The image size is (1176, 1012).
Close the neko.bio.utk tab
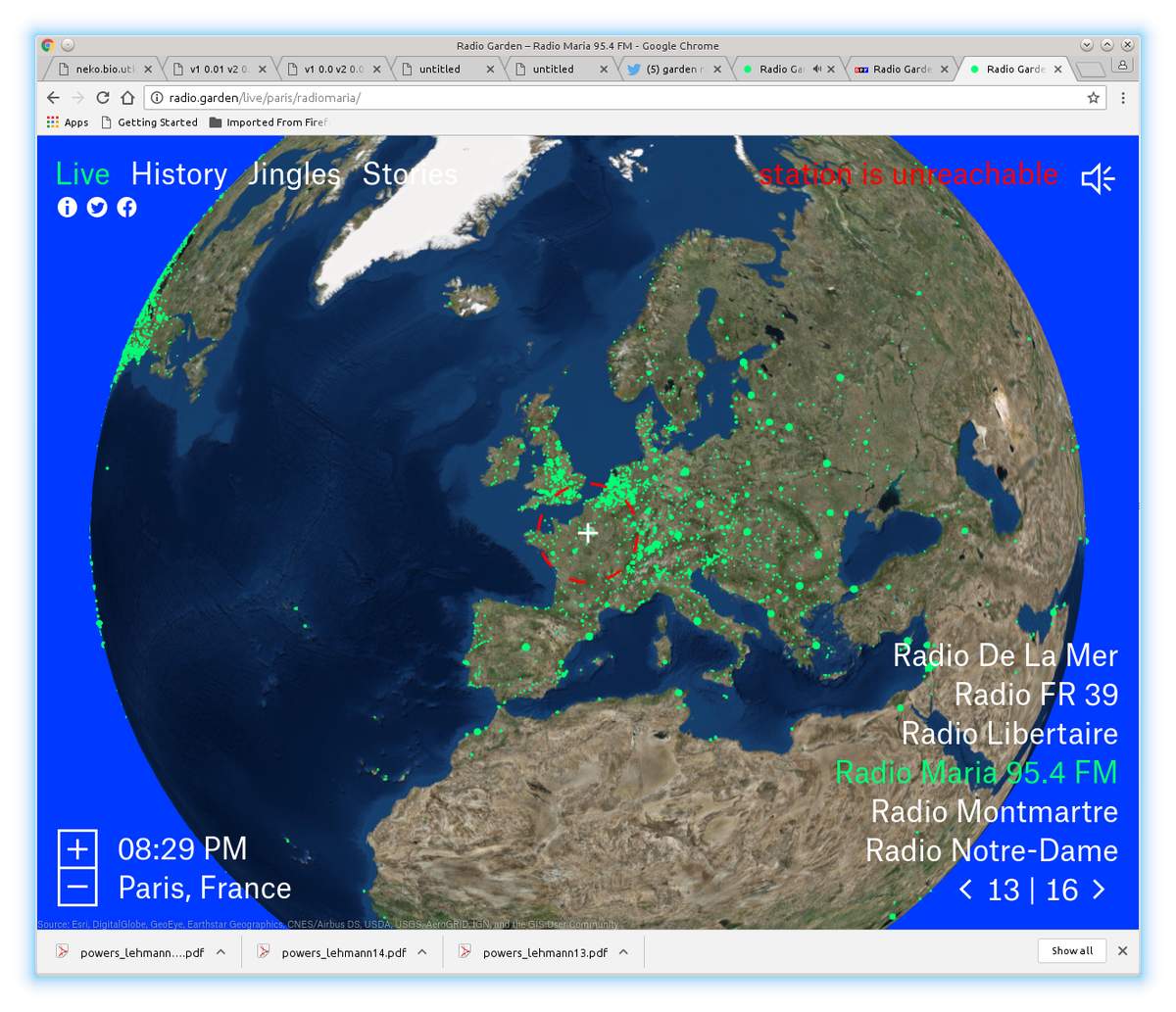click(x=148, y=70)
